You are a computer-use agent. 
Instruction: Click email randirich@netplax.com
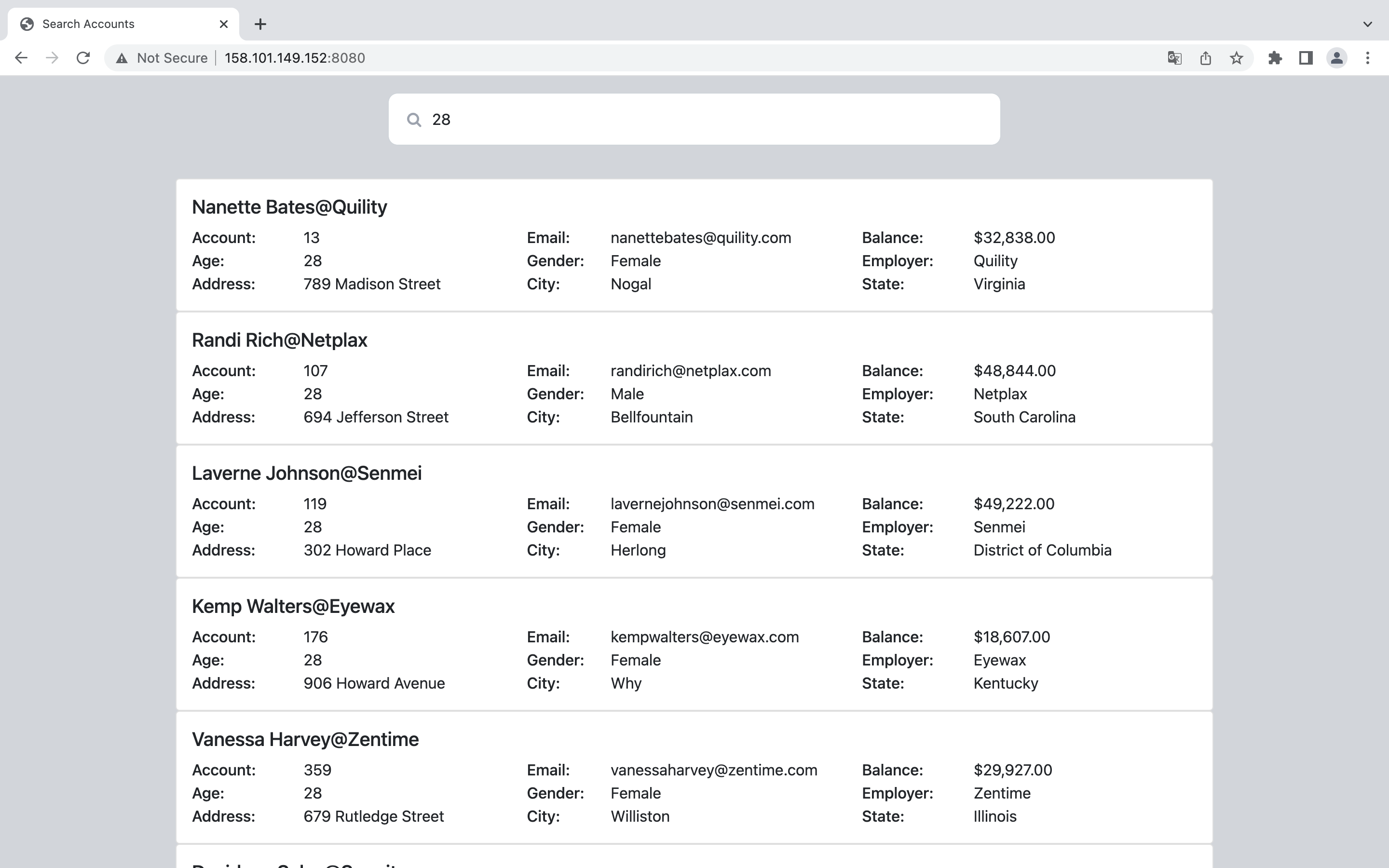click(691, 371)
